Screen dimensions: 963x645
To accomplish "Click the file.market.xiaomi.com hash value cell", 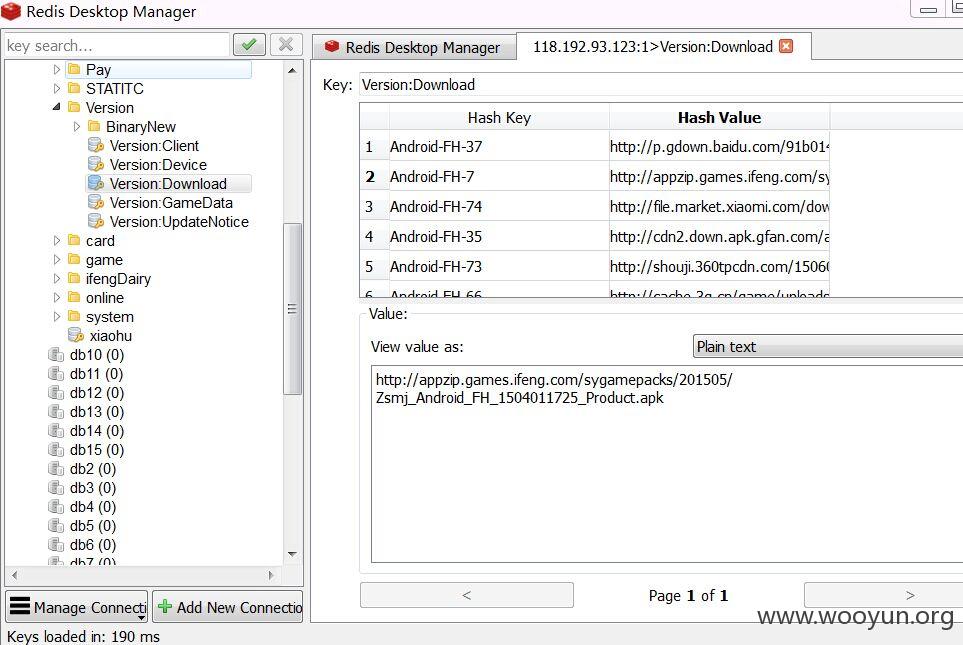I will point(719,206).
